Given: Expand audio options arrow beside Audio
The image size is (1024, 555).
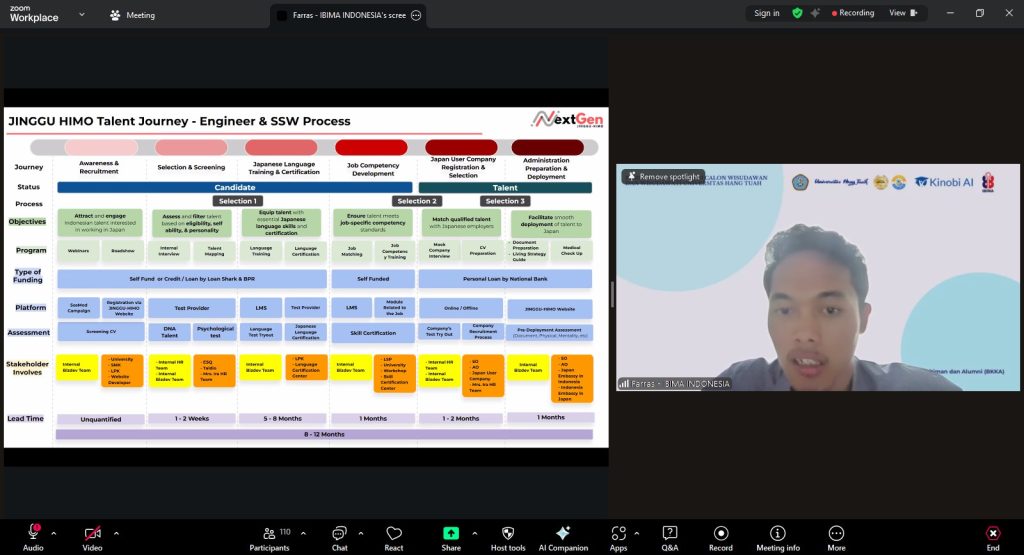Looking at the screenshot, I should click(x=54, y=533).
